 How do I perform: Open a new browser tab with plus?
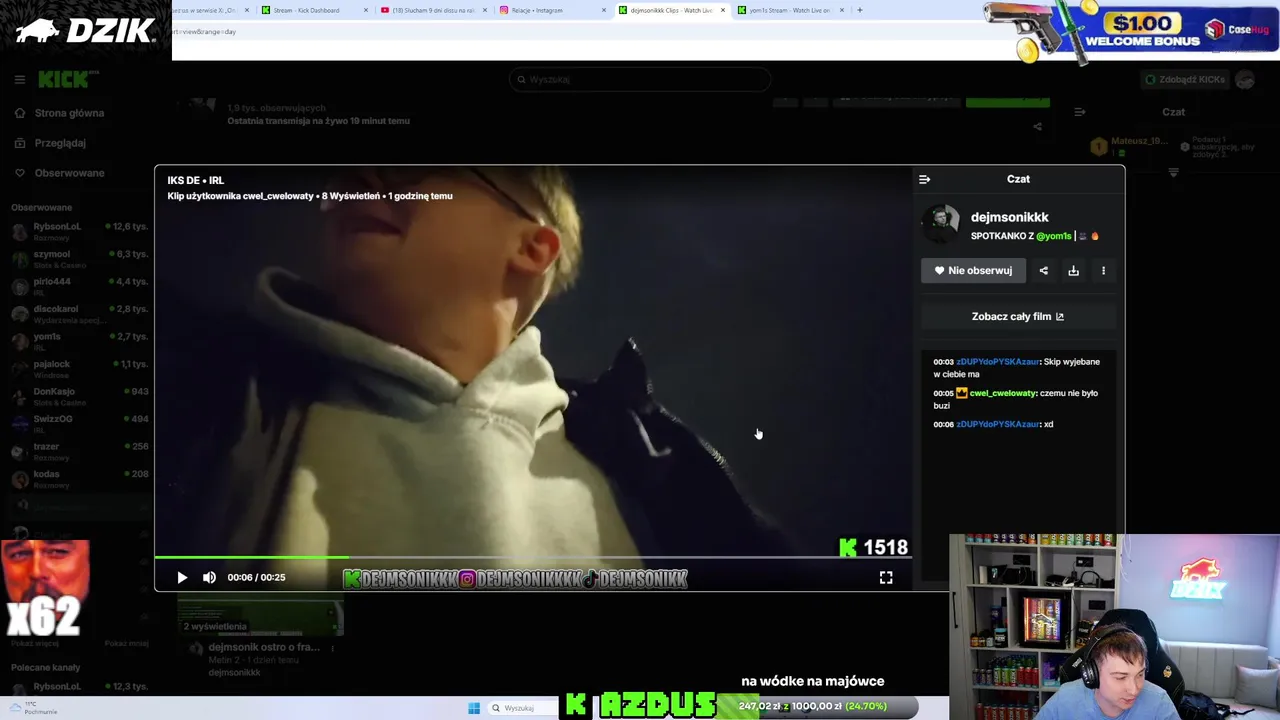tap(859, 10)
